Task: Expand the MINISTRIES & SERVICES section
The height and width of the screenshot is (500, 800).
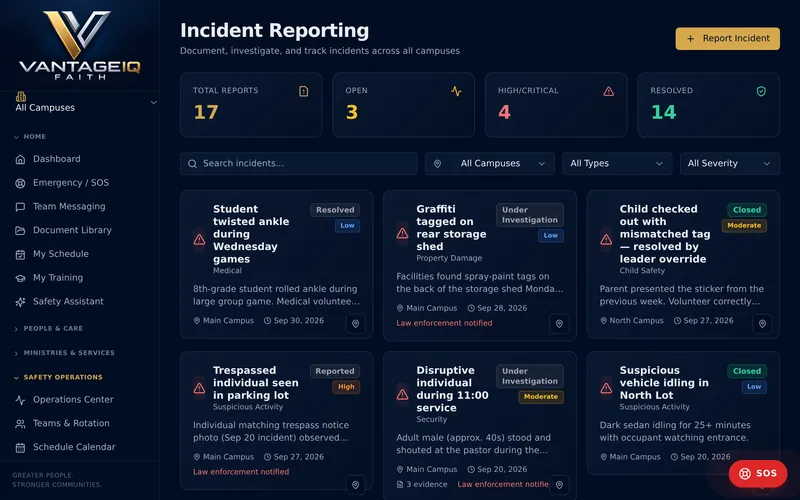Action: 64,353
